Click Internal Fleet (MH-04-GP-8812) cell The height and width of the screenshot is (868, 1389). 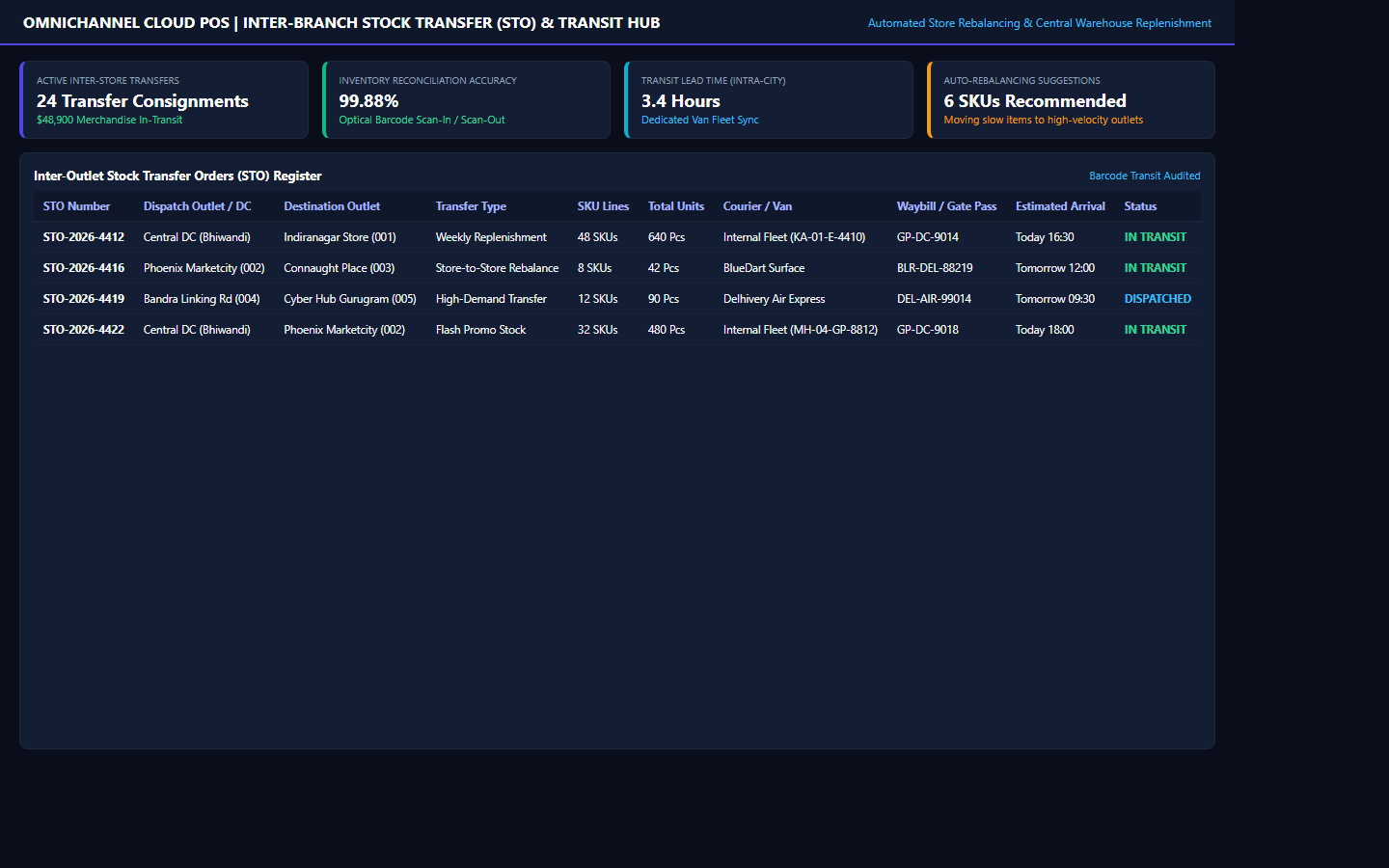pos(801,330)
